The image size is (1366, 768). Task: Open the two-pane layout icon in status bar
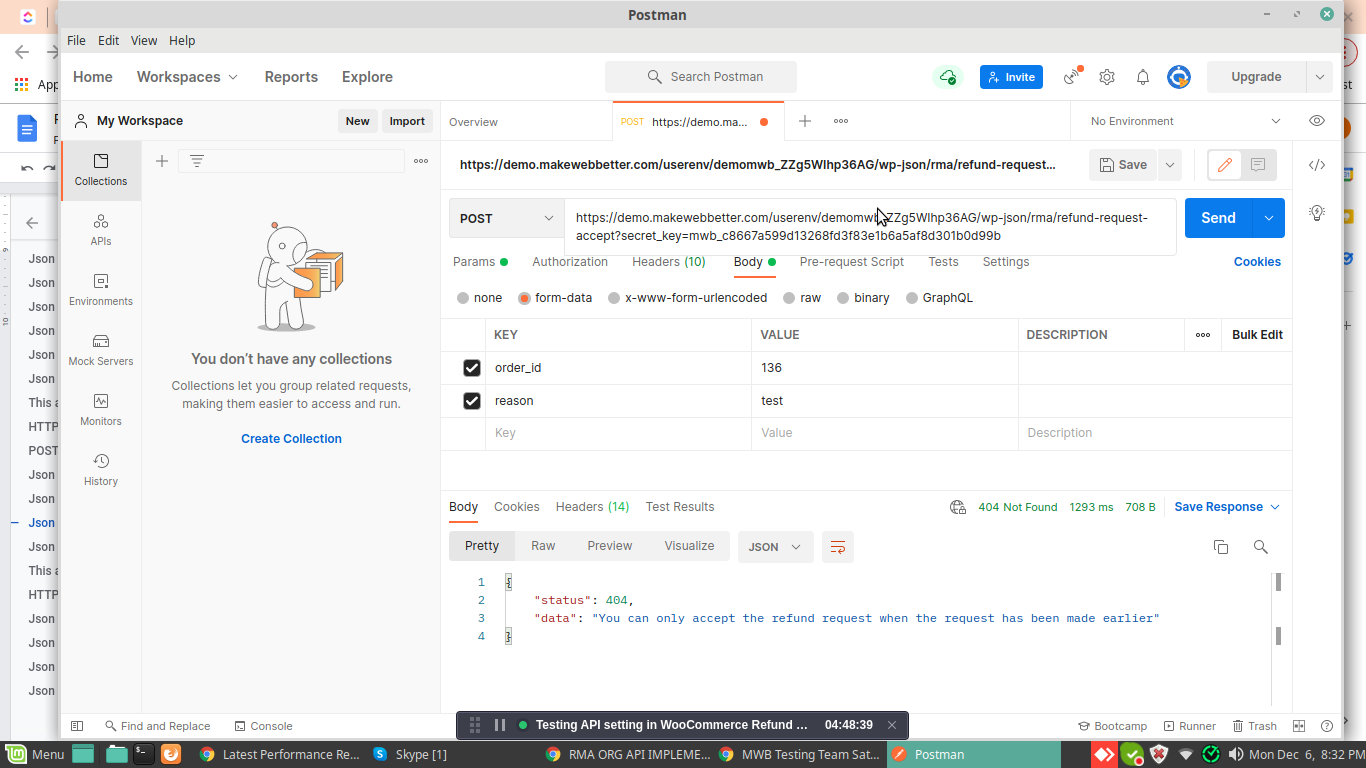1299,726
